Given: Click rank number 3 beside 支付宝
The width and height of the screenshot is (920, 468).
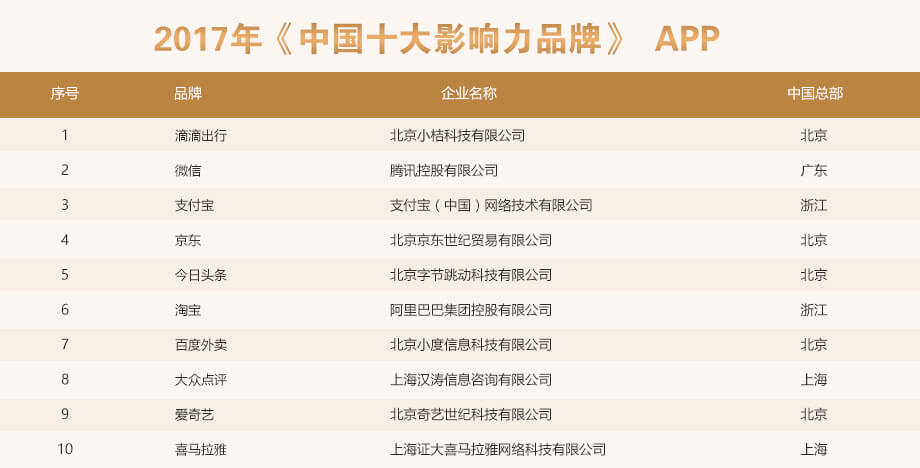Looking at the screenshot, I should pos(65,205).
